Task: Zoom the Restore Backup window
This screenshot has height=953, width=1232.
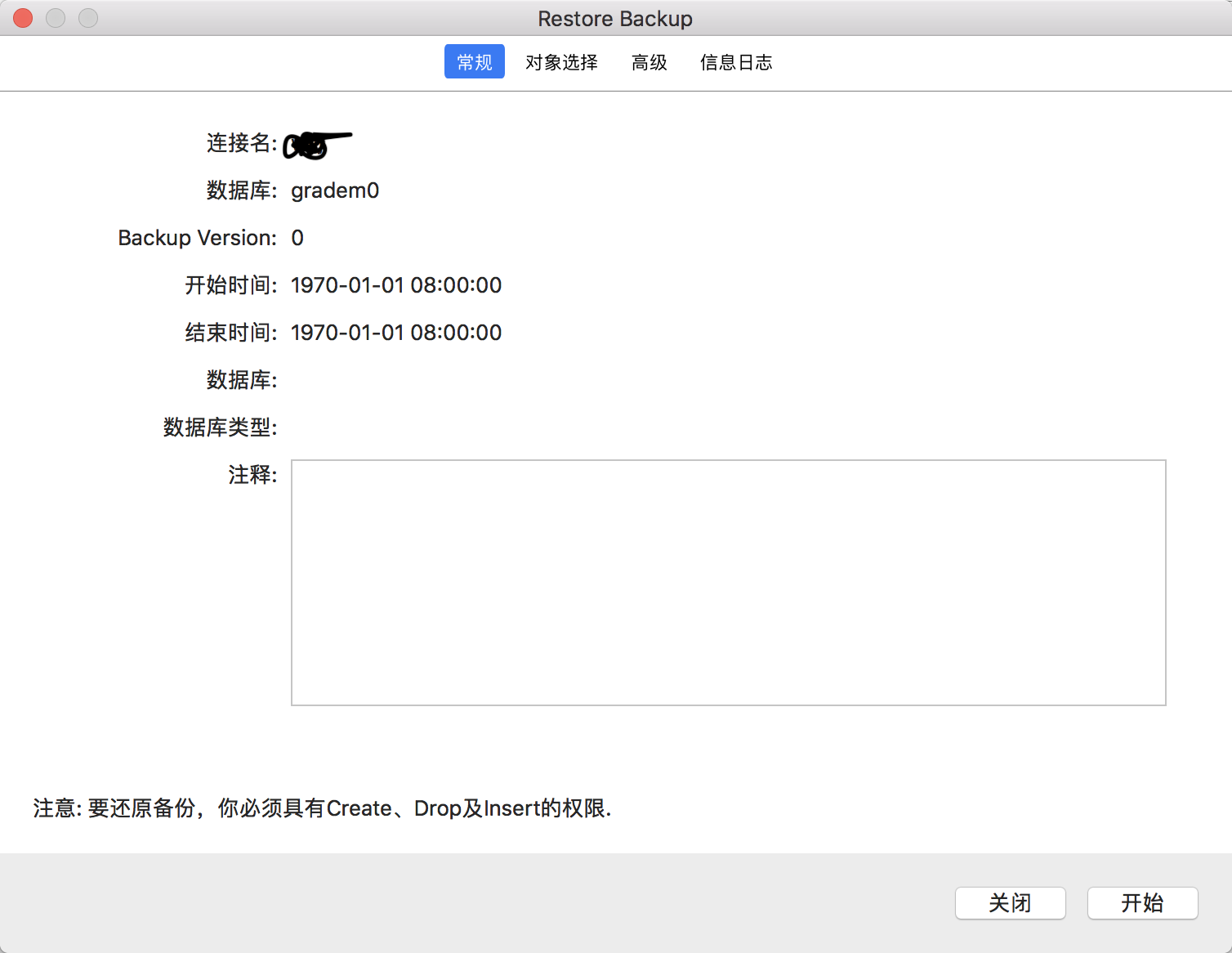Action: [x=88, y=18]
